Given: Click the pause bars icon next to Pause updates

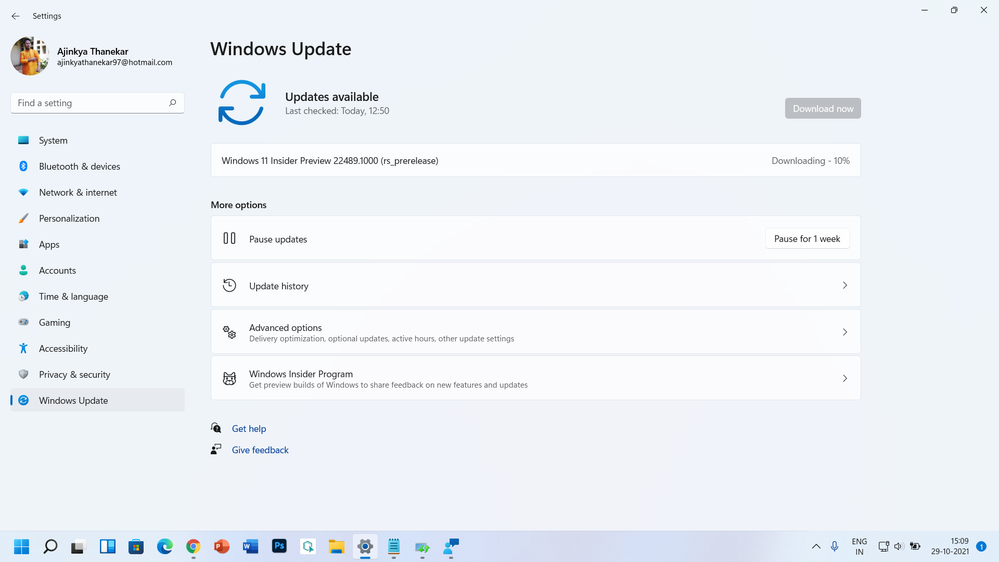Looking at the screenshot, I should pyautogui.click(x=229, y=238).
